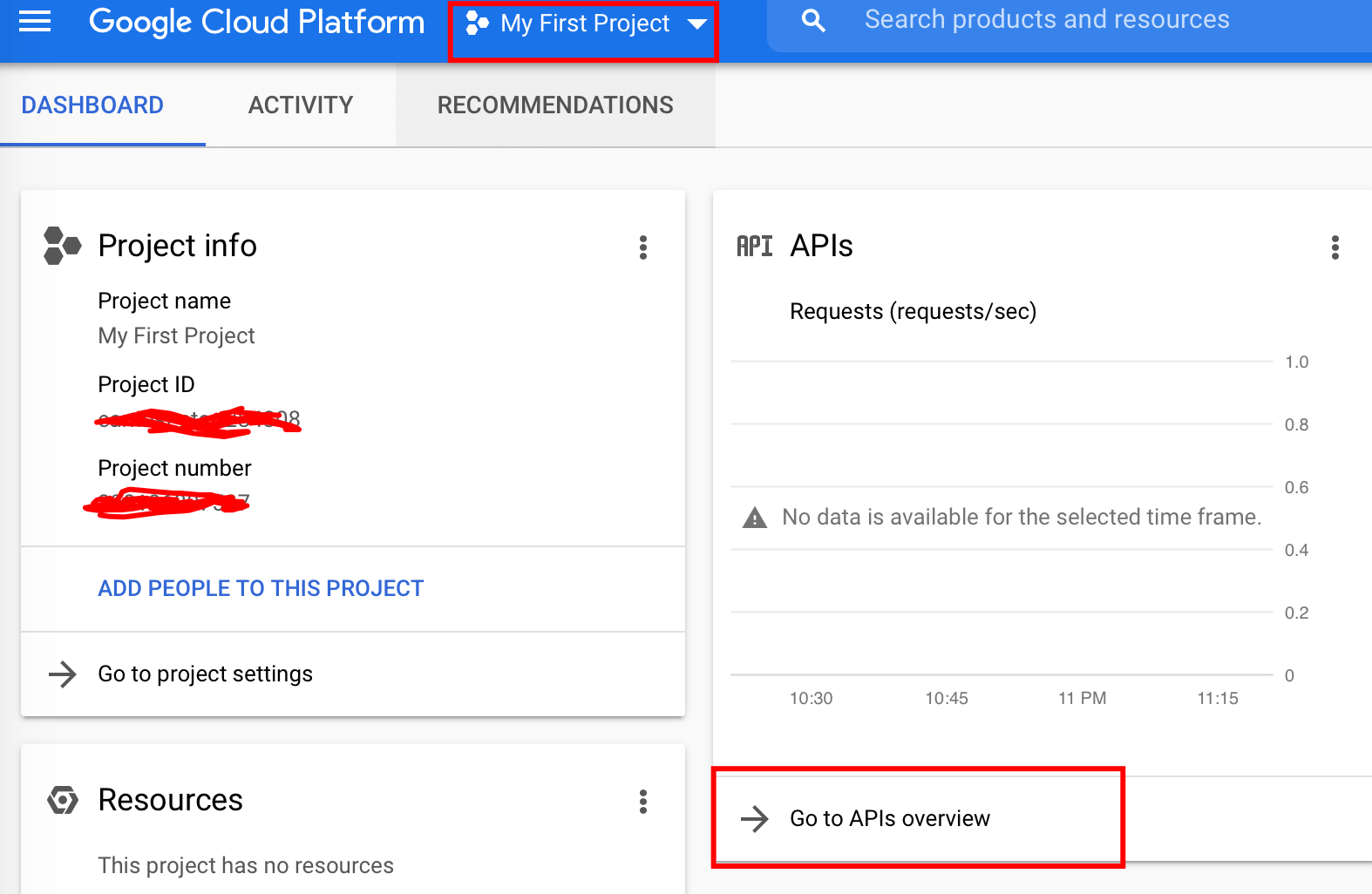Click the Project info hexagon icon

click(63, 246)
